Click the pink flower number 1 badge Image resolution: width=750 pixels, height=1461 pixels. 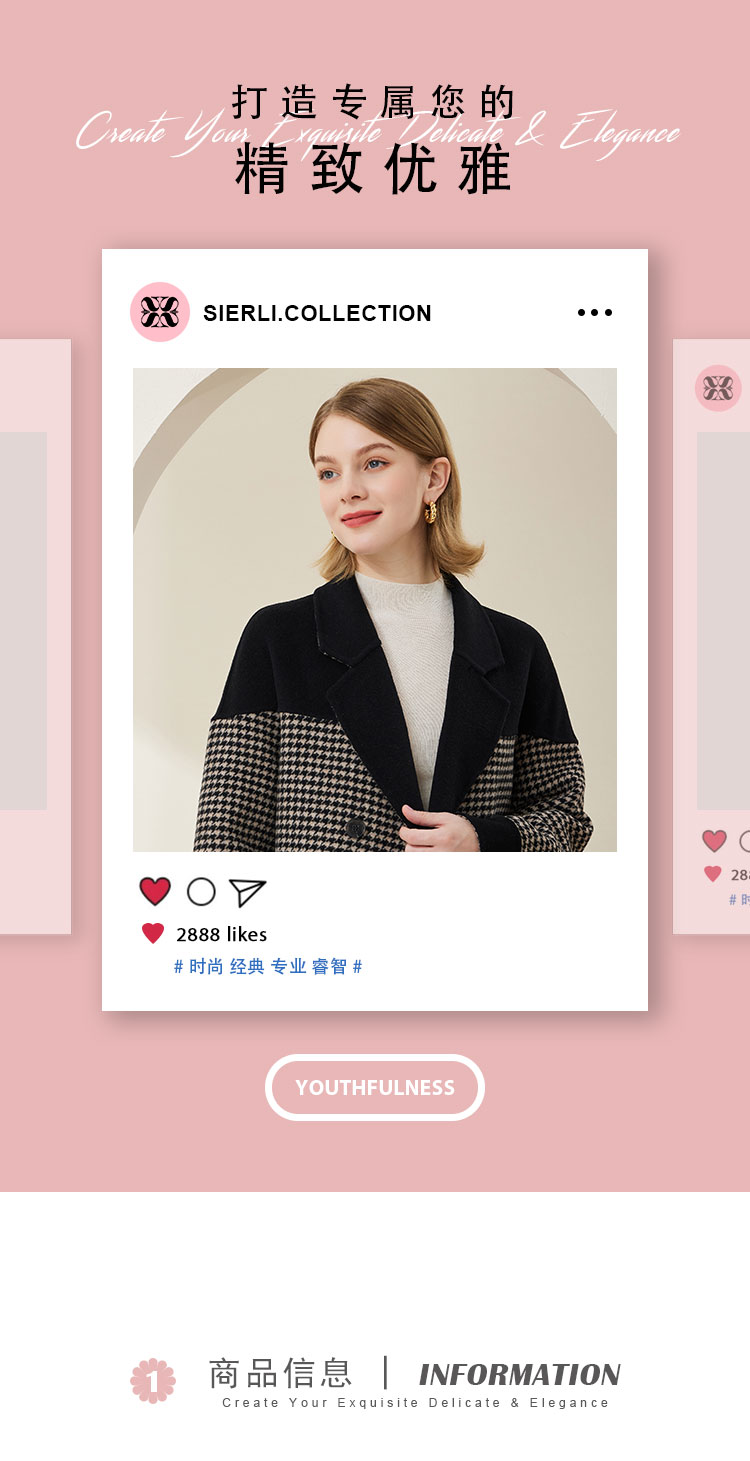coord(153,1381)
